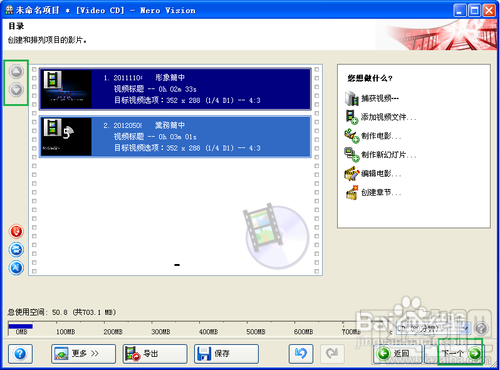
Task: Click 捕获视频 capture video link text
Action: 380,98
